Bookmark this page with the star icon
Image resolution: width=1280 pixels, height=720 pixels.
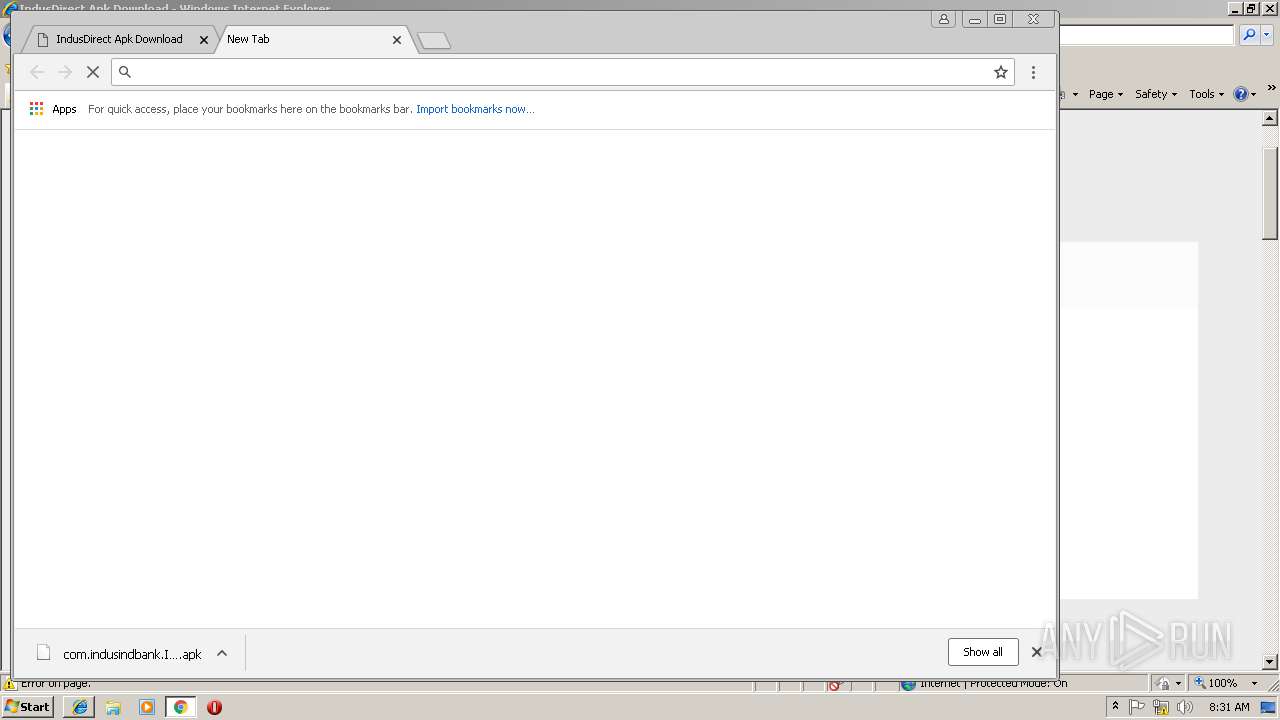[x=1000, y=72]
